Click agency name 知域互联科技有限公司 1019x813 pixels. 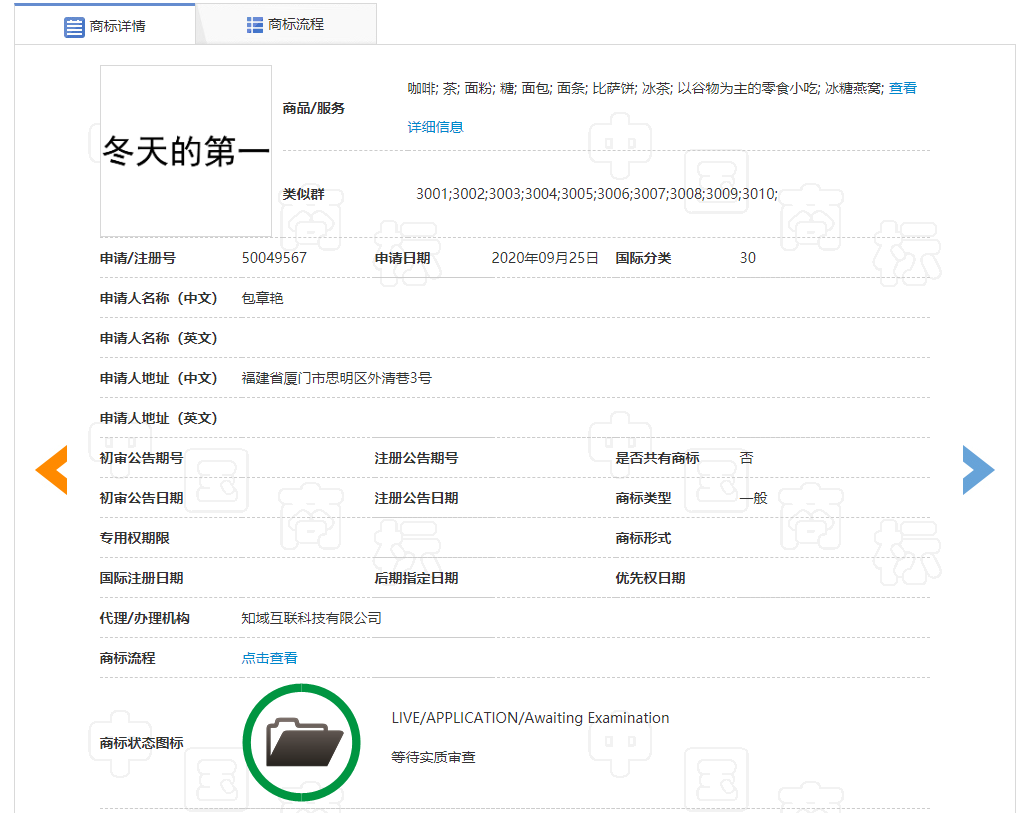311,618
